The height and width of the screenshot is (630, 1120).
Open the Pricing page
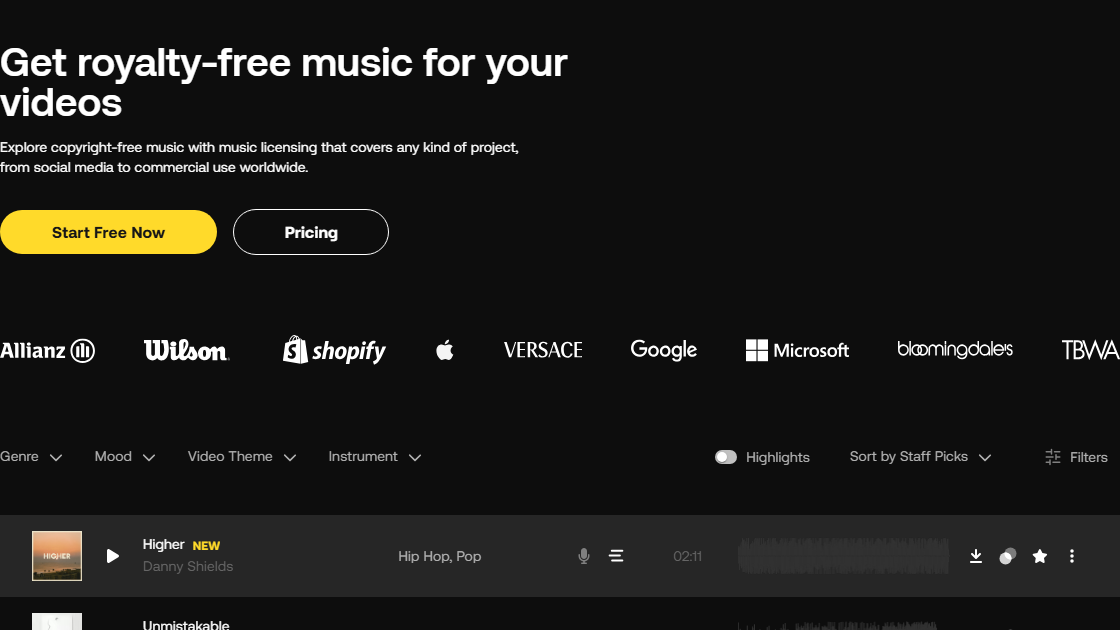(311, 232)
